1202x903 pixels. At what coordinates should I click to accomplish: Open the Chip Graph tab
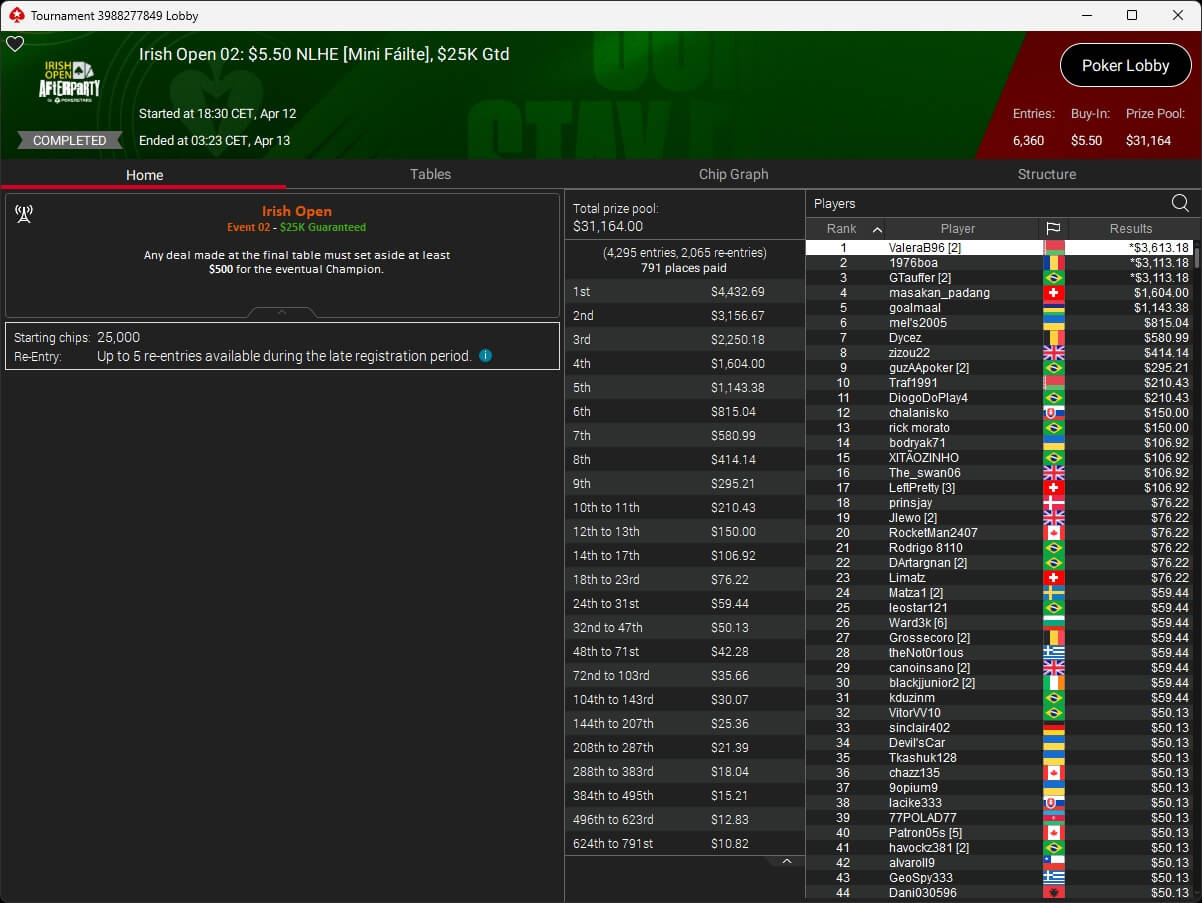click(733, 174)
